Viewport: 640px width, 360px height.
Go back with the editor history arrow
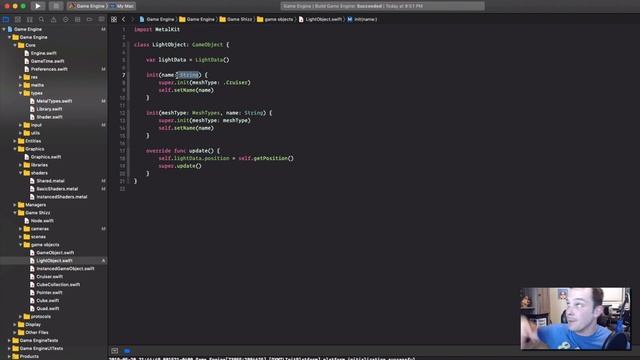coord(124,20)
